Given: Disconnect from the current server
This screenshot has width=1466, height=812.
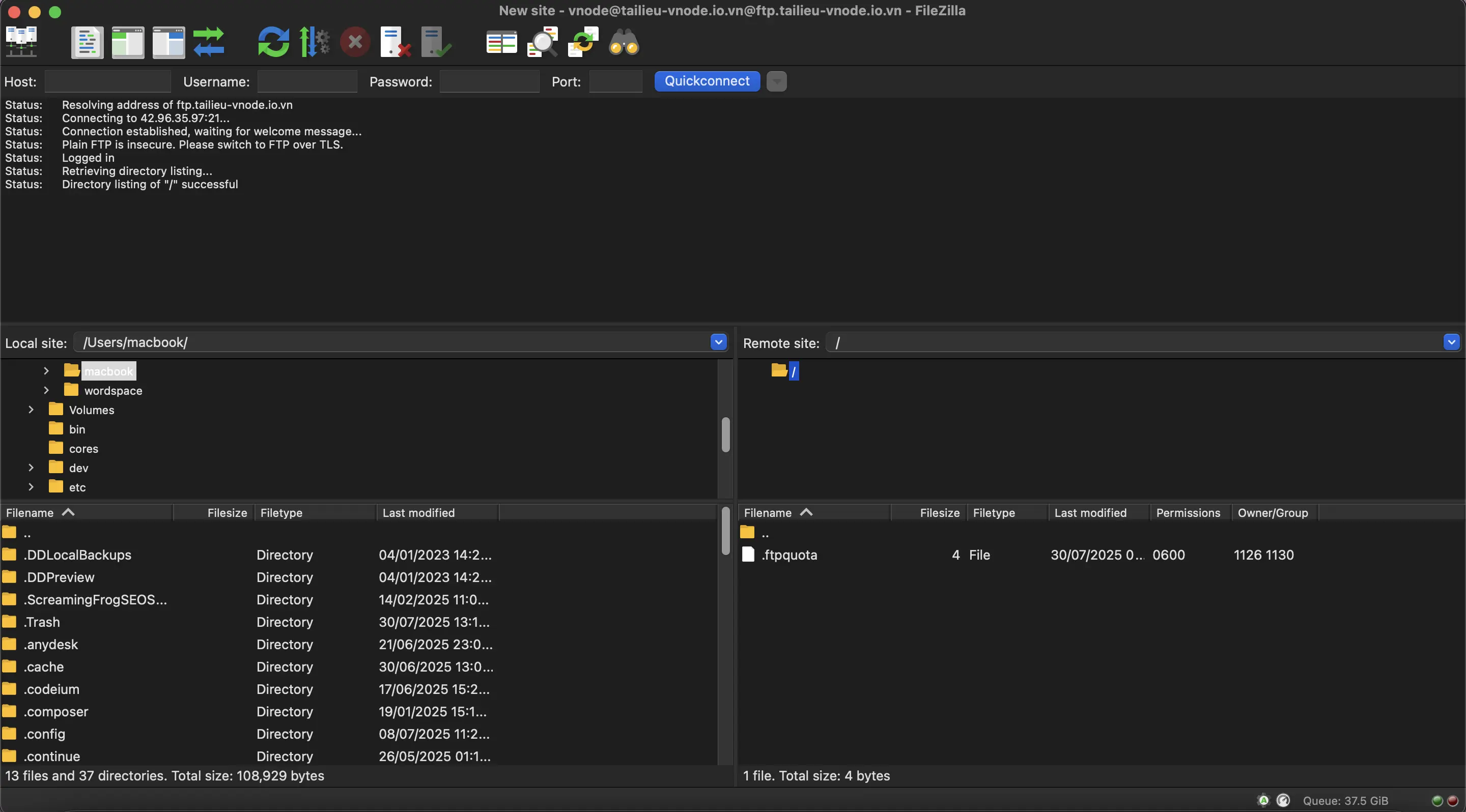Looking at the screenshot, I should coord(396,42).
